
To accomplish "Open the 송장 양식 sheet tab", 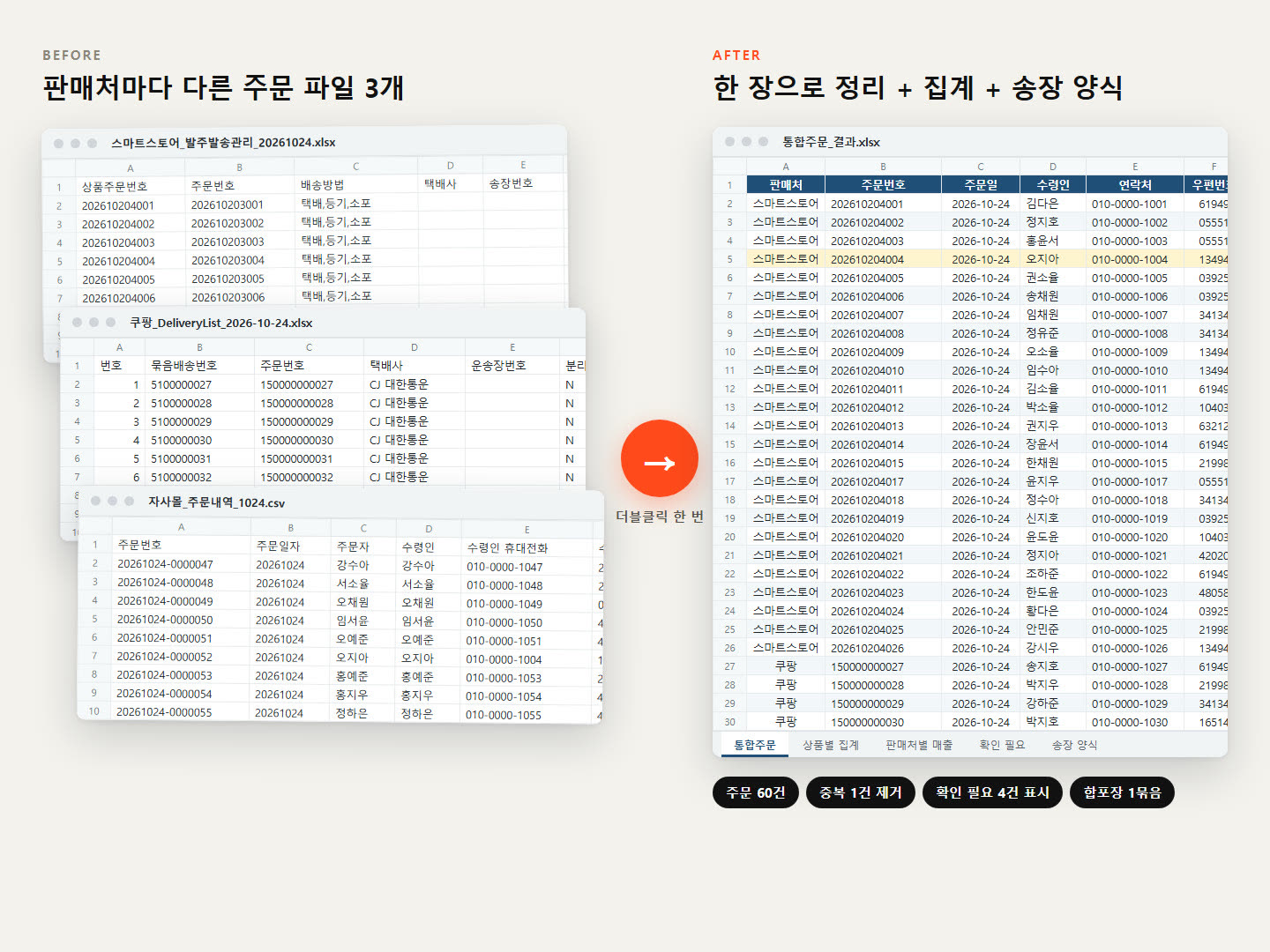I will pos(1074,745).
